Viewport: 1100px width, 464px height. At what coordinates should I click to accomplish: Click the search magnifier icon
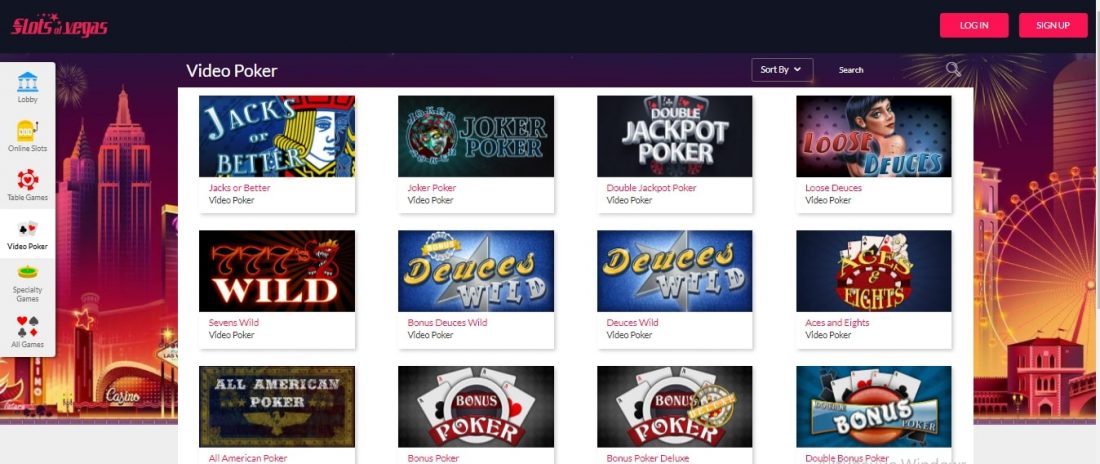(x=953, y=69)
